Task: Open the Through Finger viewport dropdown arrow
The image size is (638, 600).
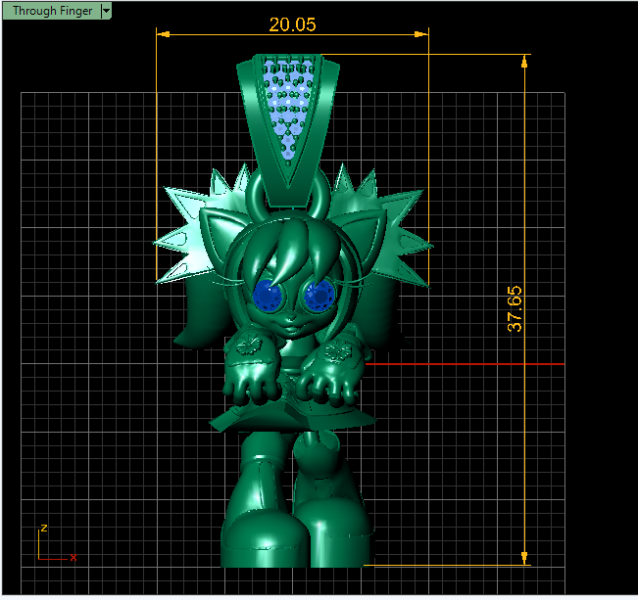Action: tap(106, 11)
